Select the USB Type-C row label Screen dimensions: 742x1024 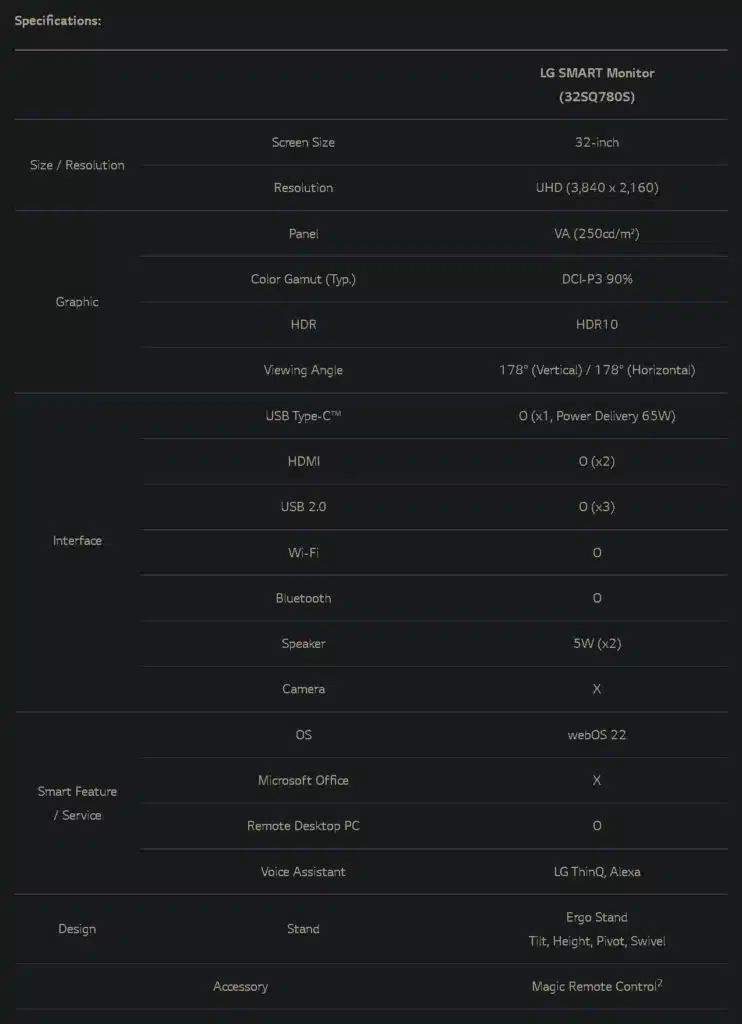pyautogui.click(x=303, y=416)
